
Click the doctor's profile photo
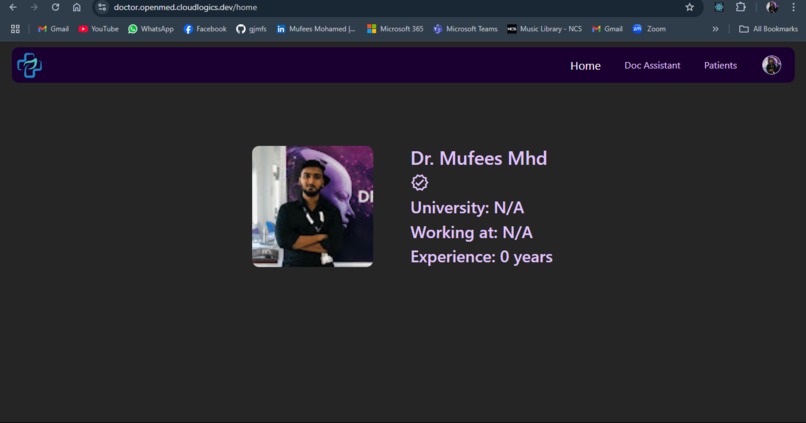(x=313, y=206)
